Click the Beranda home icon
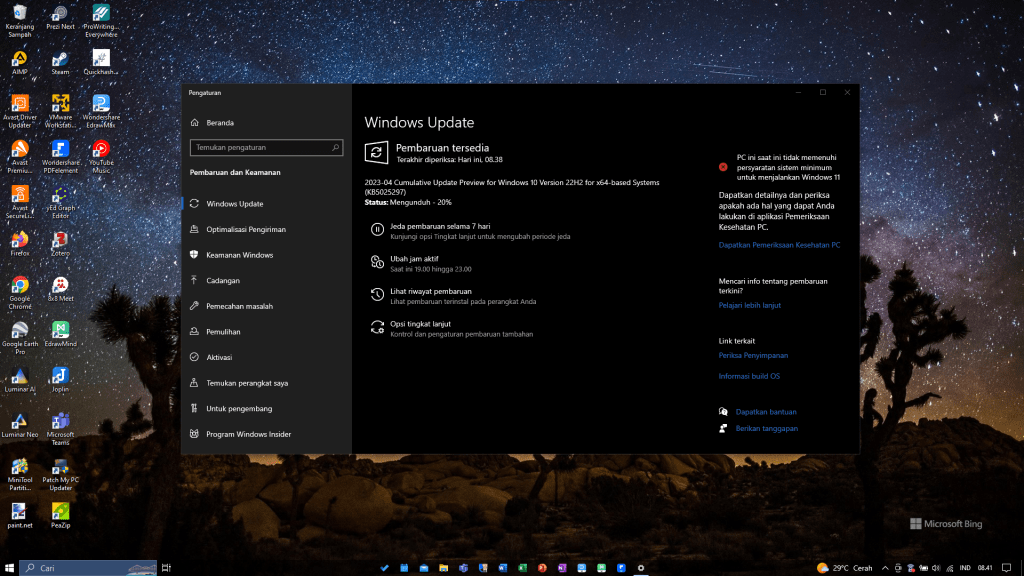1024x576 pixels. coord(194,123)
